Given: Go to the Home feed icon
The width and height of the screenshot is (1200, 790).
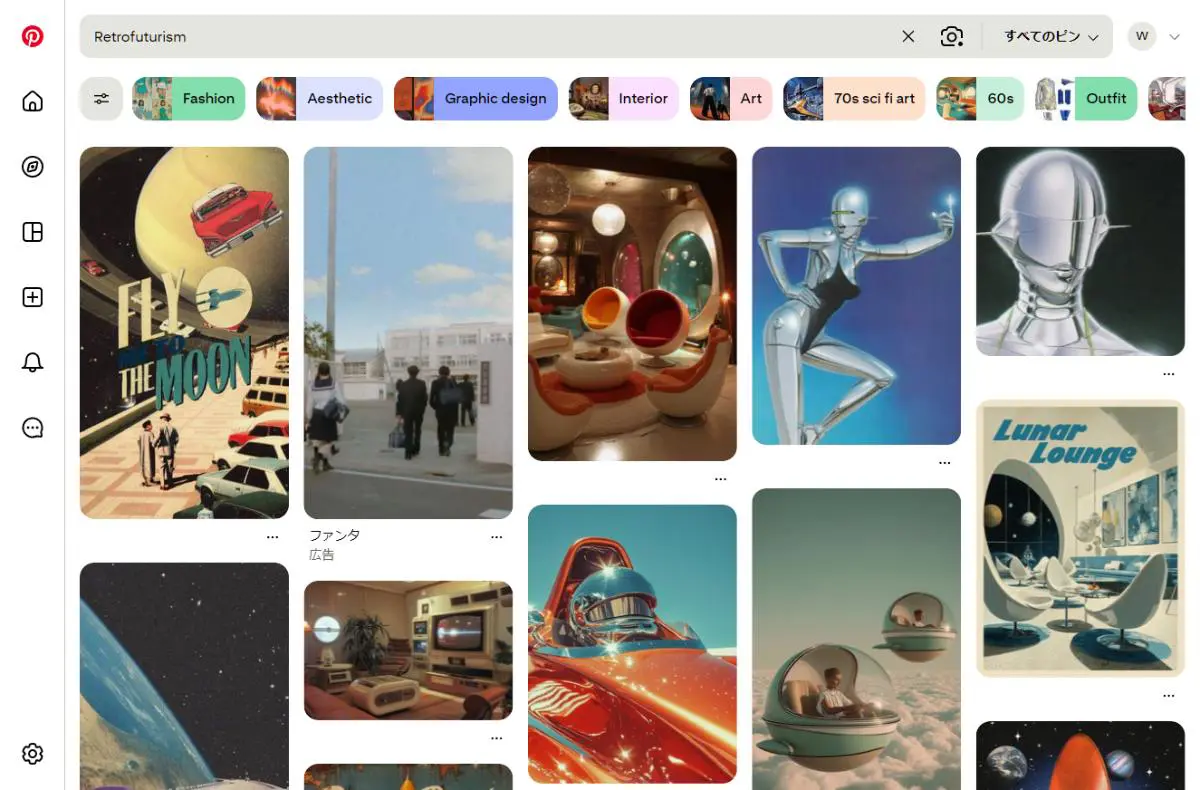Looking at the screenshot, I should (x=32, y=101).
